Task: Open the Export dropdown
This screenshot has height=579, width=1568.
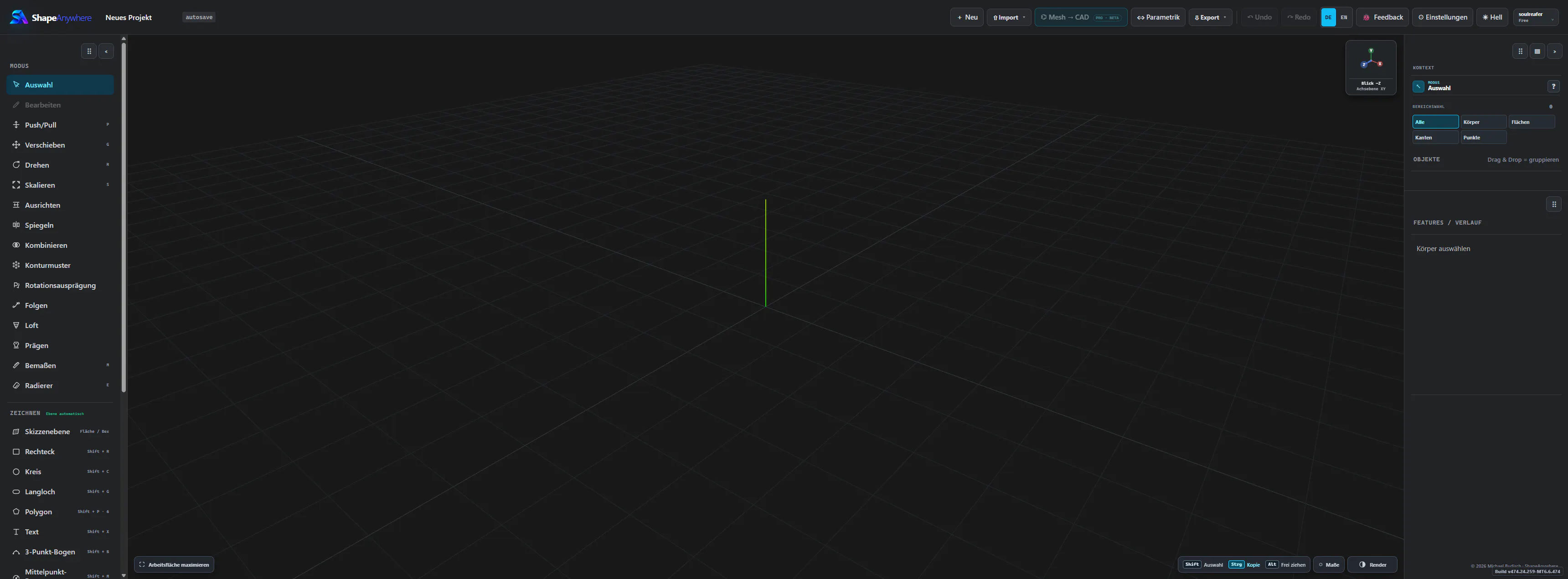Action: pos(1210,18)
